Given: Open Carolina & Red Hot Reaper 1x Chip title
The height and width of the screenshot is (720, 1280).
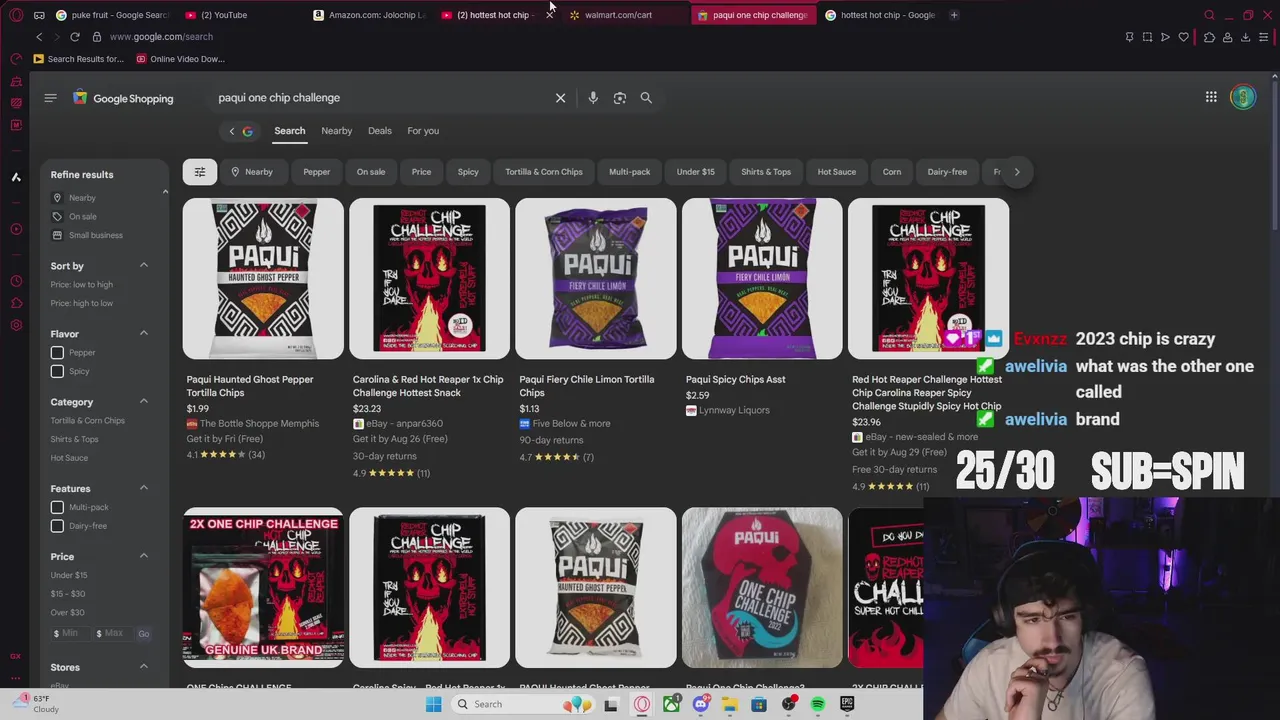Looking at the screenshot, I should (x=428, y=386).
